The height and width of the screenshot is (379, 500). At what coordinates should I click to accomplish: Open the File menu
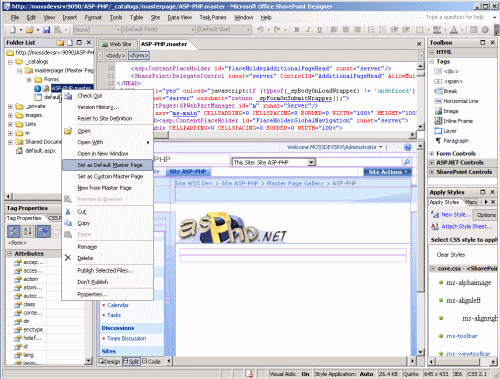click(x=15, y=17)
